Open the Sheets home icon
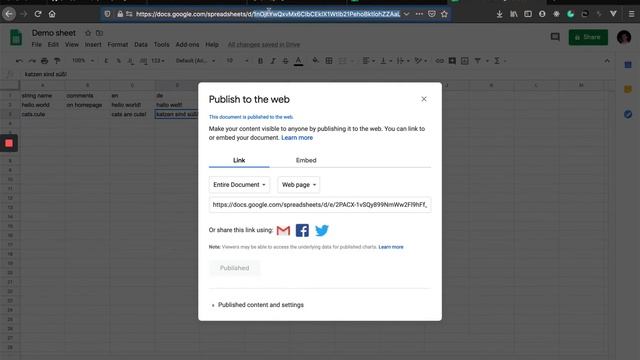The height and width of the screenshot is (360, 640). point(16,37)
